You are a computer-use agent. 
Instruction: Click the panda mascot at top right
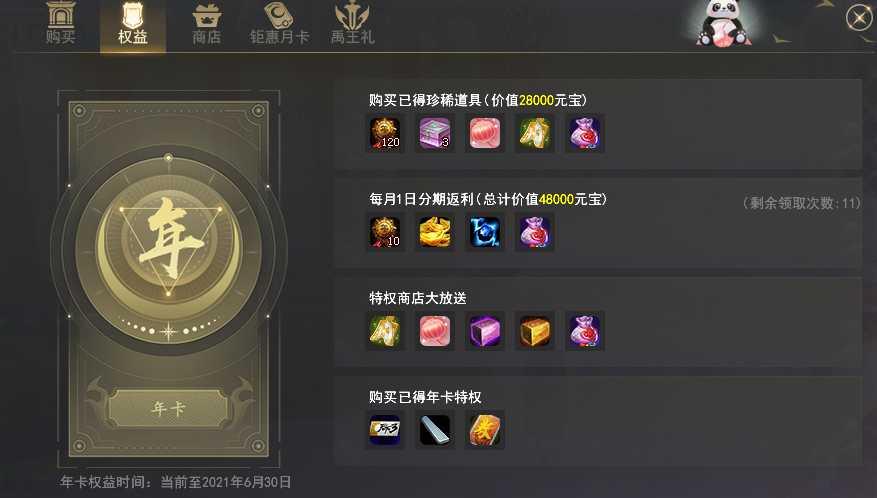point(723,24)
